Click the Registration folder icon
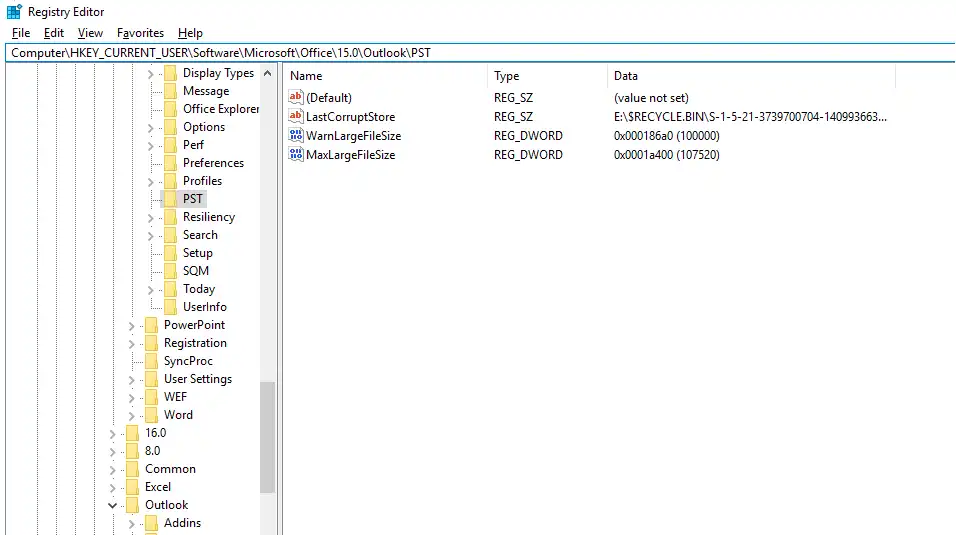Image resolution: width=956 pixels, height=535 pixels. (x=152, y=343)
